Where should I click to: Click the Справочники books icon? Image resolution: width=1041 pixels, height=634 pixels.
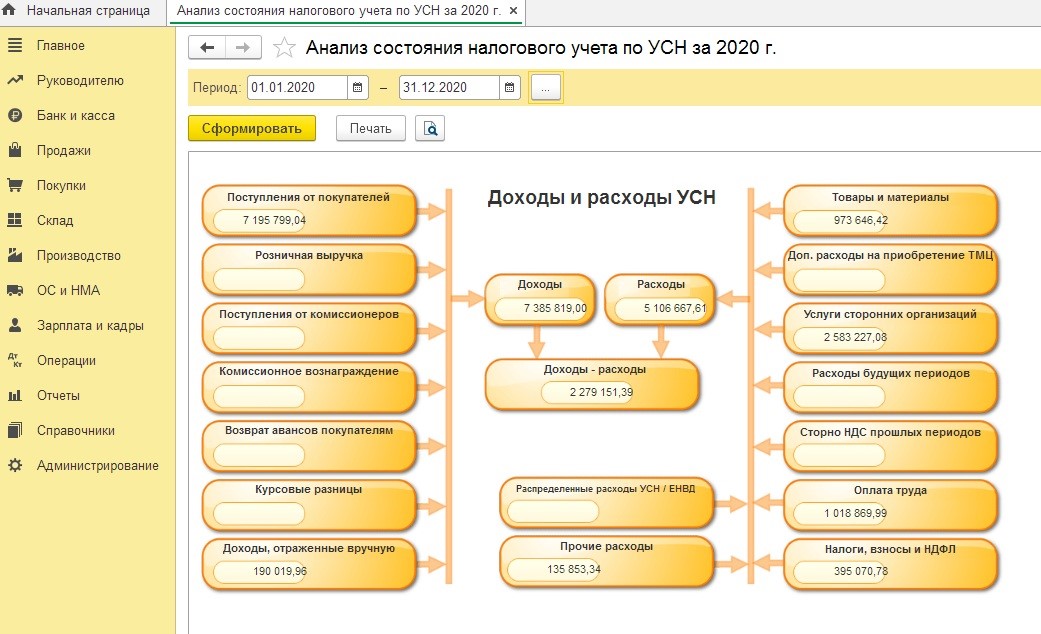pyautogui.click(x=15, y=430)
